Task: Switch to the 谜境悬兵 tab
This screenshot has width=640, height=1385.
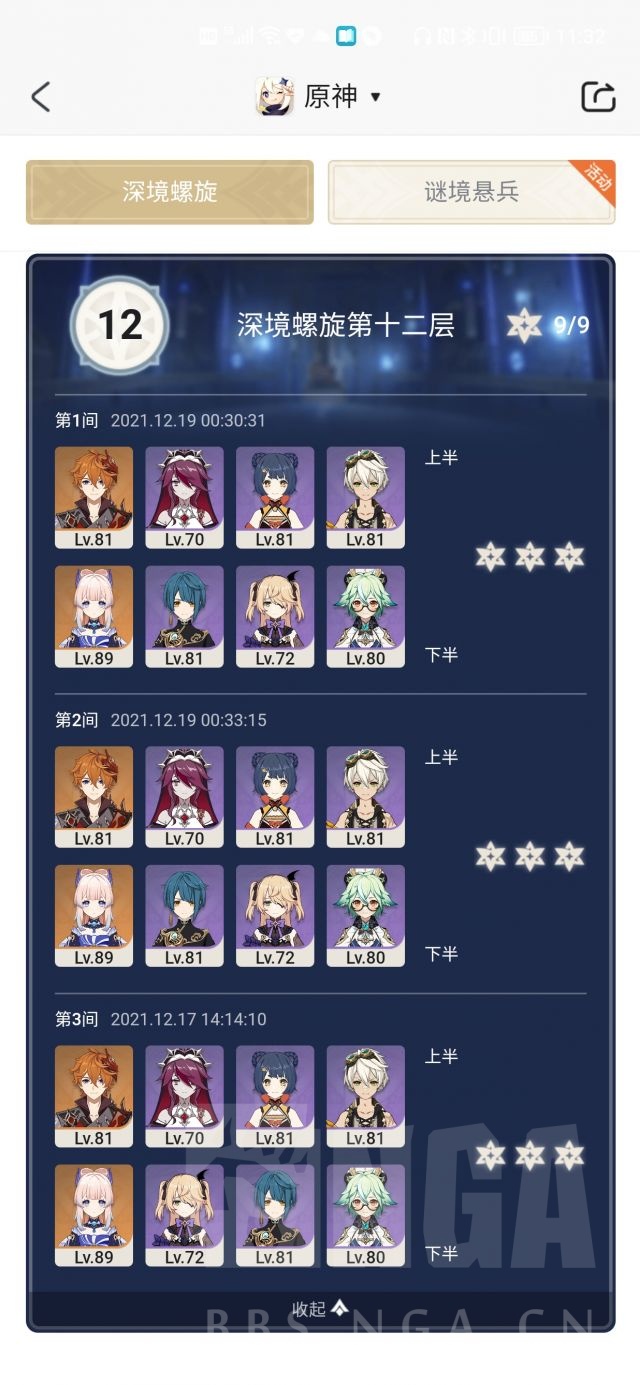Action: (x=471, y=192)
